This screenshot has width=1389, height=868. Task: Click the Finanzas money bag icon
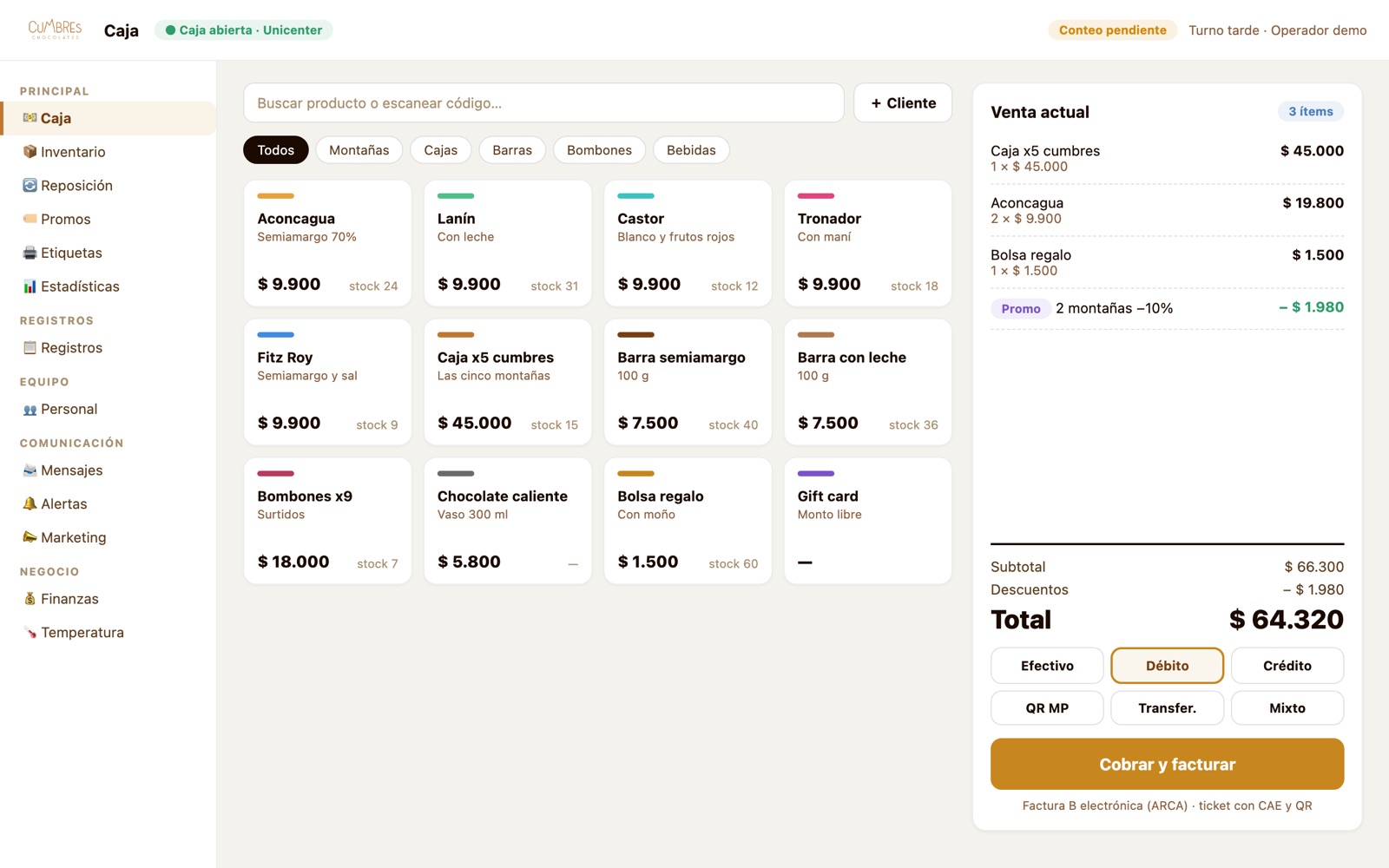coord(30,599)
